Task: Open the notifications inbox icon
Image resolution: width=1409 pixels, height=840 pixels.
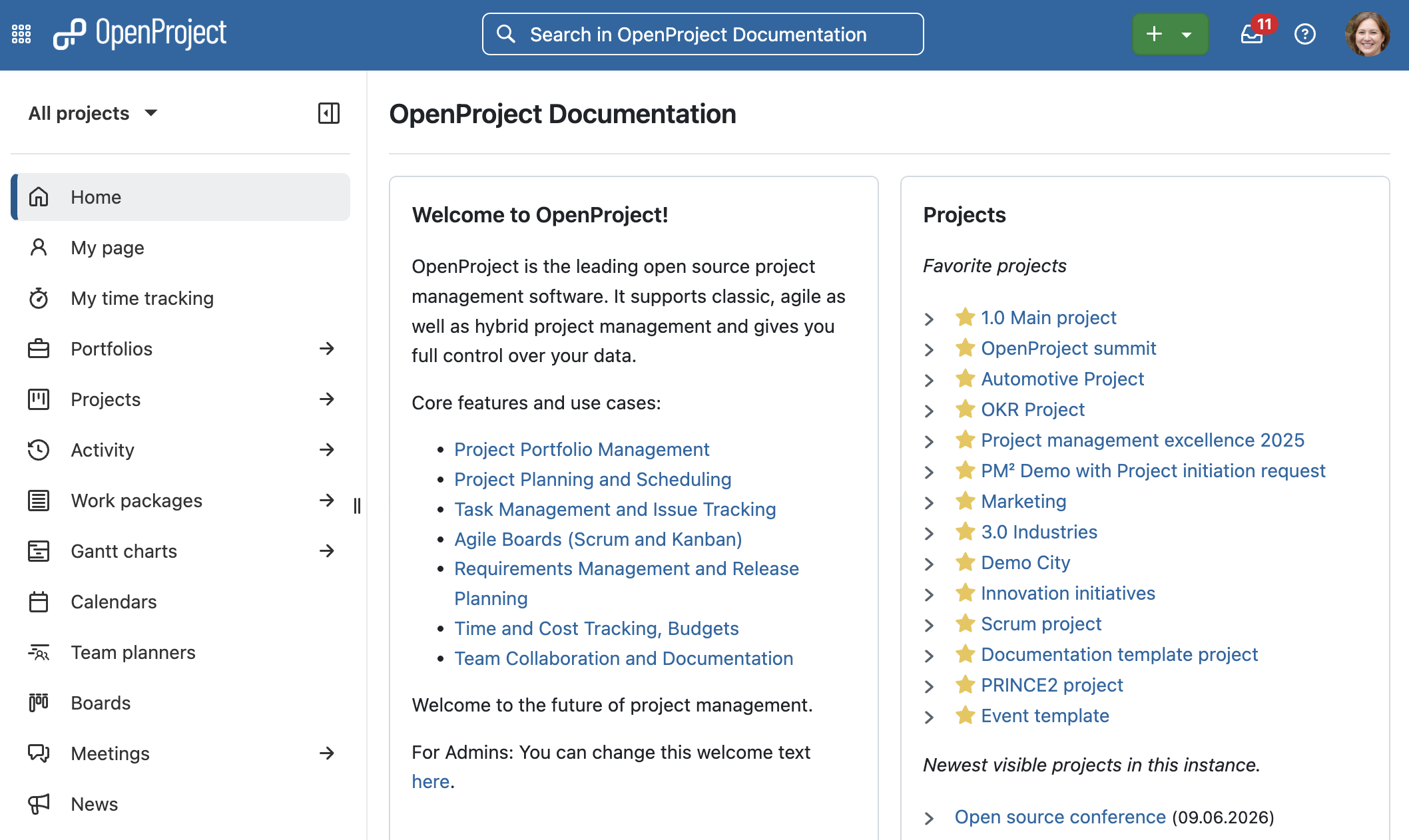Action: pyautogui.click(x=1252, y=34)
